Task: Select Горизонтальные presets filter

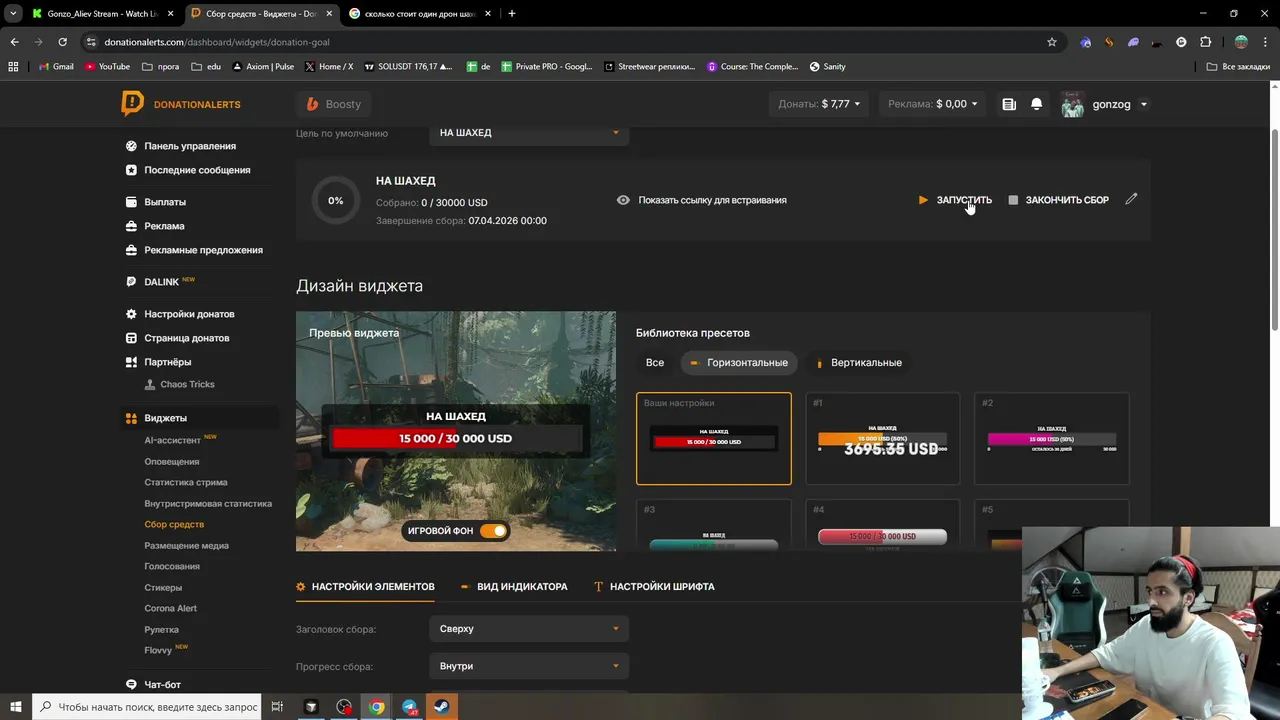Action: (x=739, y=362)
